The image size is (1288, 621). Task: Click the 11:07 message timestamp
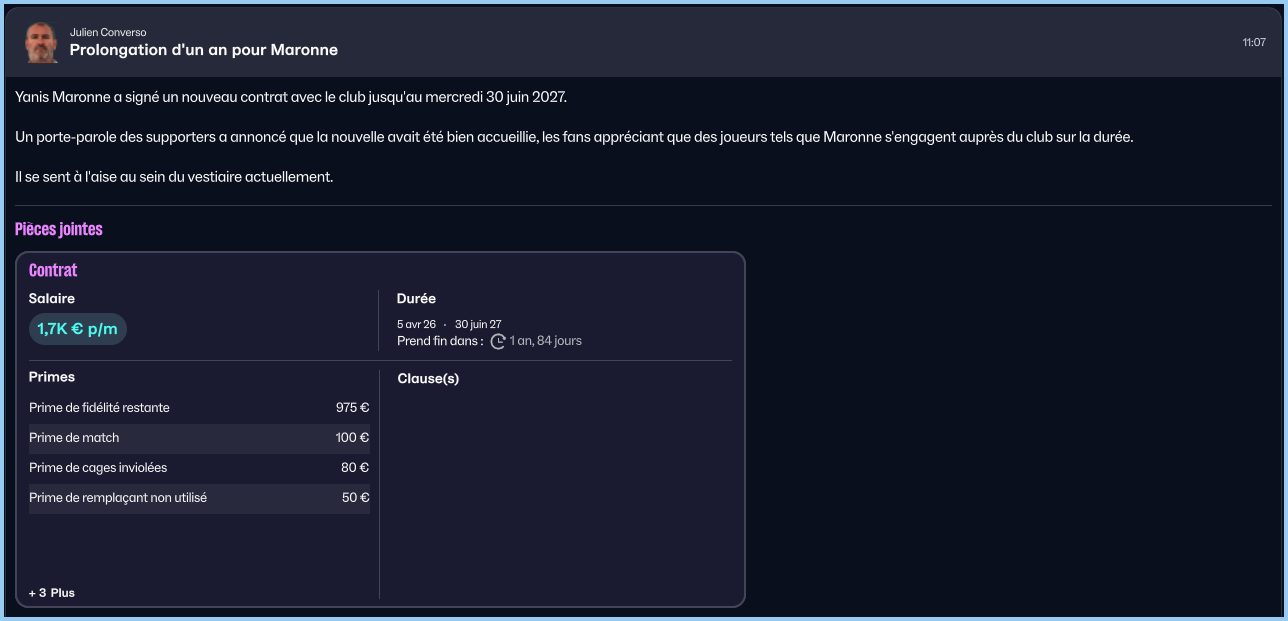pos(1254,42)
